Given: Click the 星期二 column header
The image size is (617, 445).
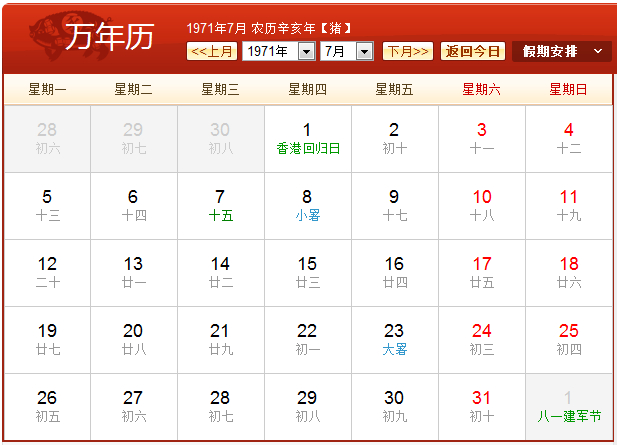Looking at the screenshot, I should point(133,89).
